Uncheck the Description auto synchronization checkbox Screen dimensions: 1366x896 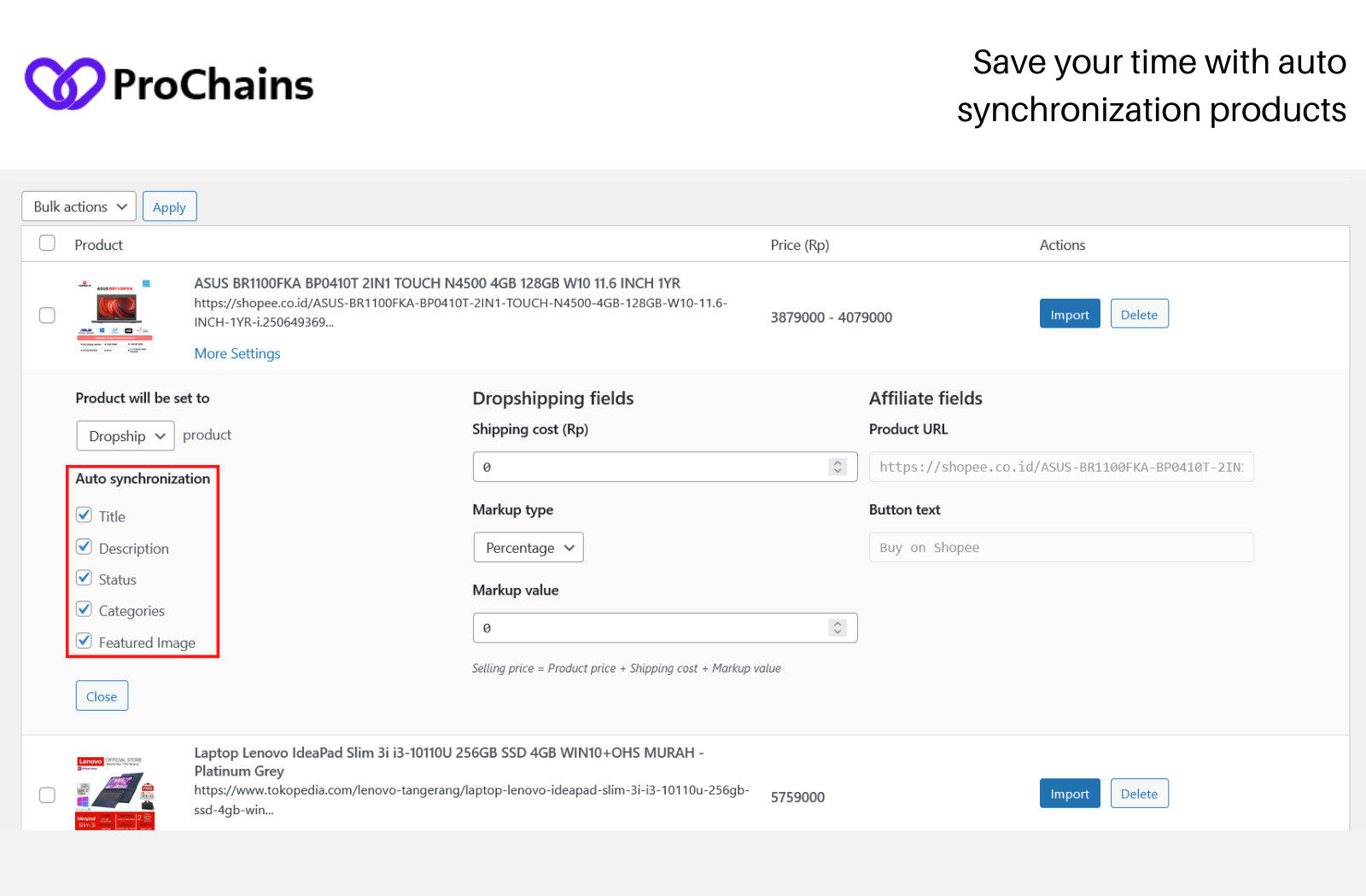click(84, 546)
